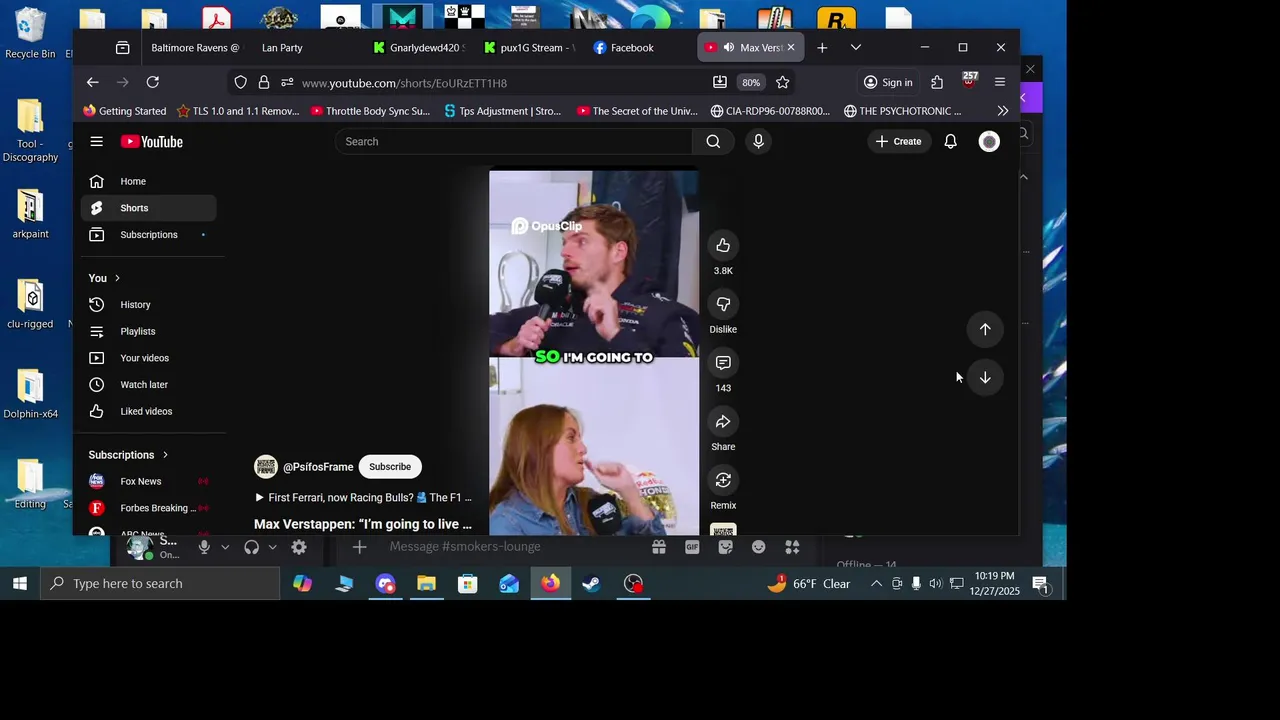Open History in YouTube sidebar
The width and height of the screenshot is (1280, 720).
click(x=149, y=305)
